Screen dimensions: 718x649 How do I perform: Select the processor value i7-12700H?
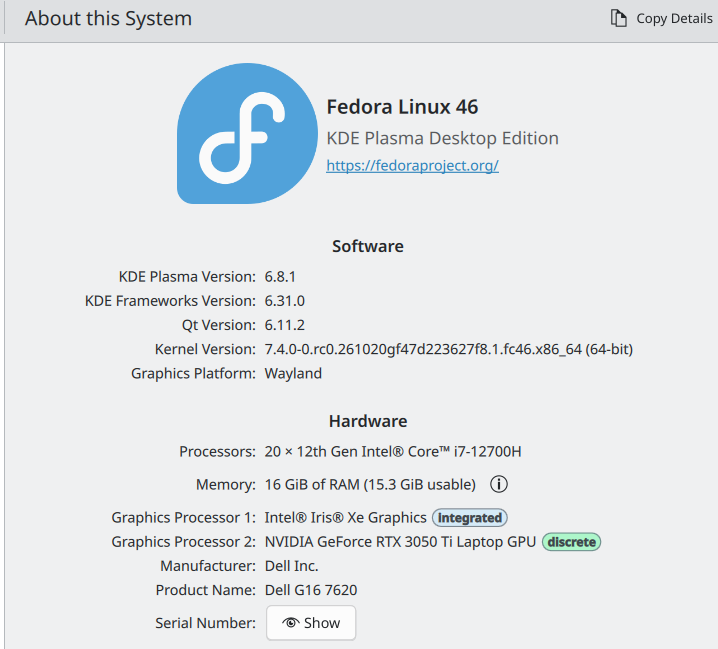coord(393,452)
